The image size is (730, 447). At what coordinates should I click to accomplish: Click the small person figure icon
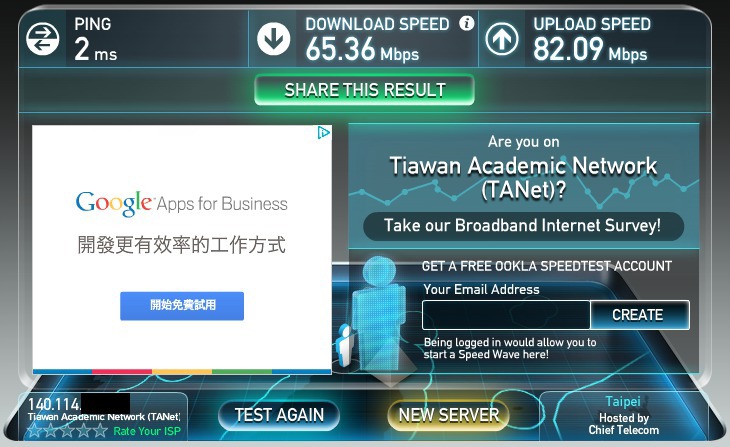tap(345, 346)
